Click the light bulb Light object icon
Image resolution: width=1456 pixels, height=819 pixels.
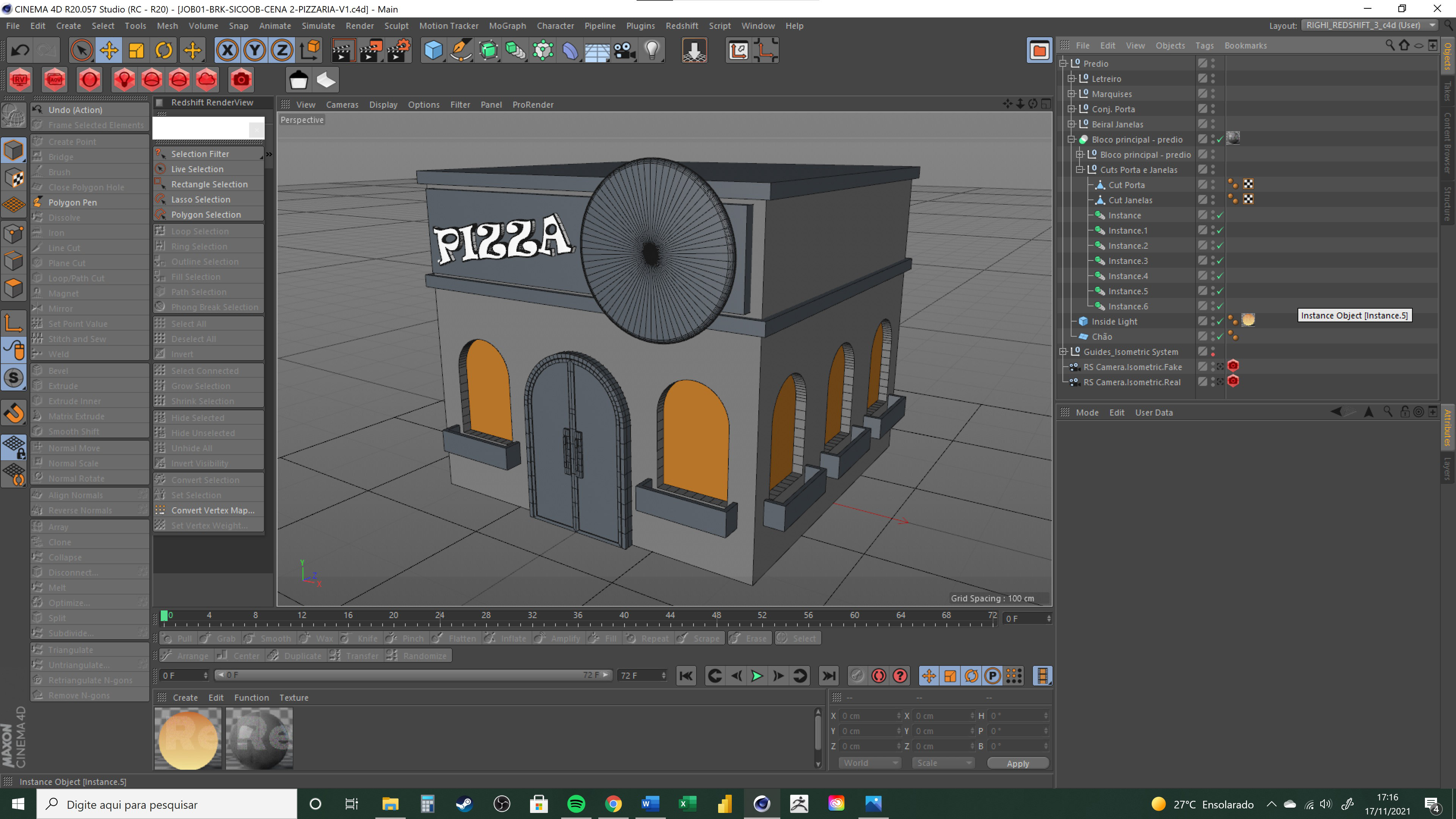click(652, 51)
